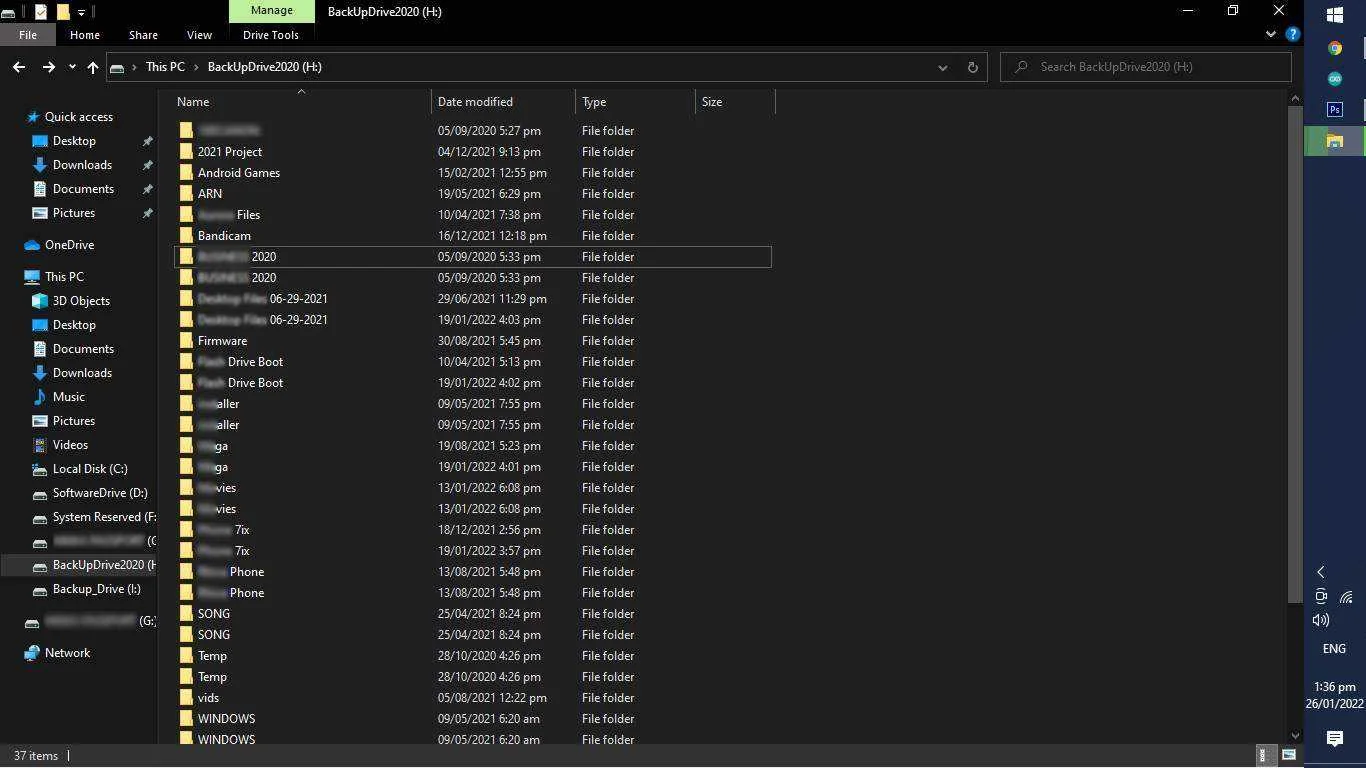Image resolution: width=1366 pixels, height=768 pixels.
Task: Open SoftwareDrive (D:) in sidebar
Action: click(100, 493)
